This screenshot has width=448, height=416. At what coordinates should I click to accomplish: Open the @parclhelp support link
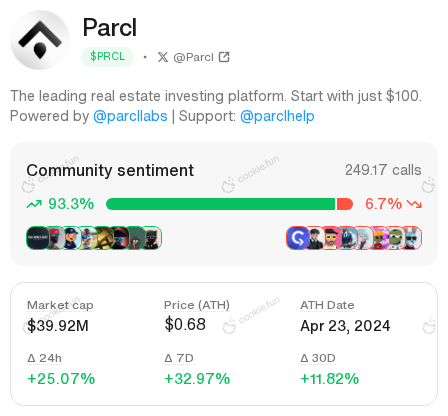(x=277, y=116)
